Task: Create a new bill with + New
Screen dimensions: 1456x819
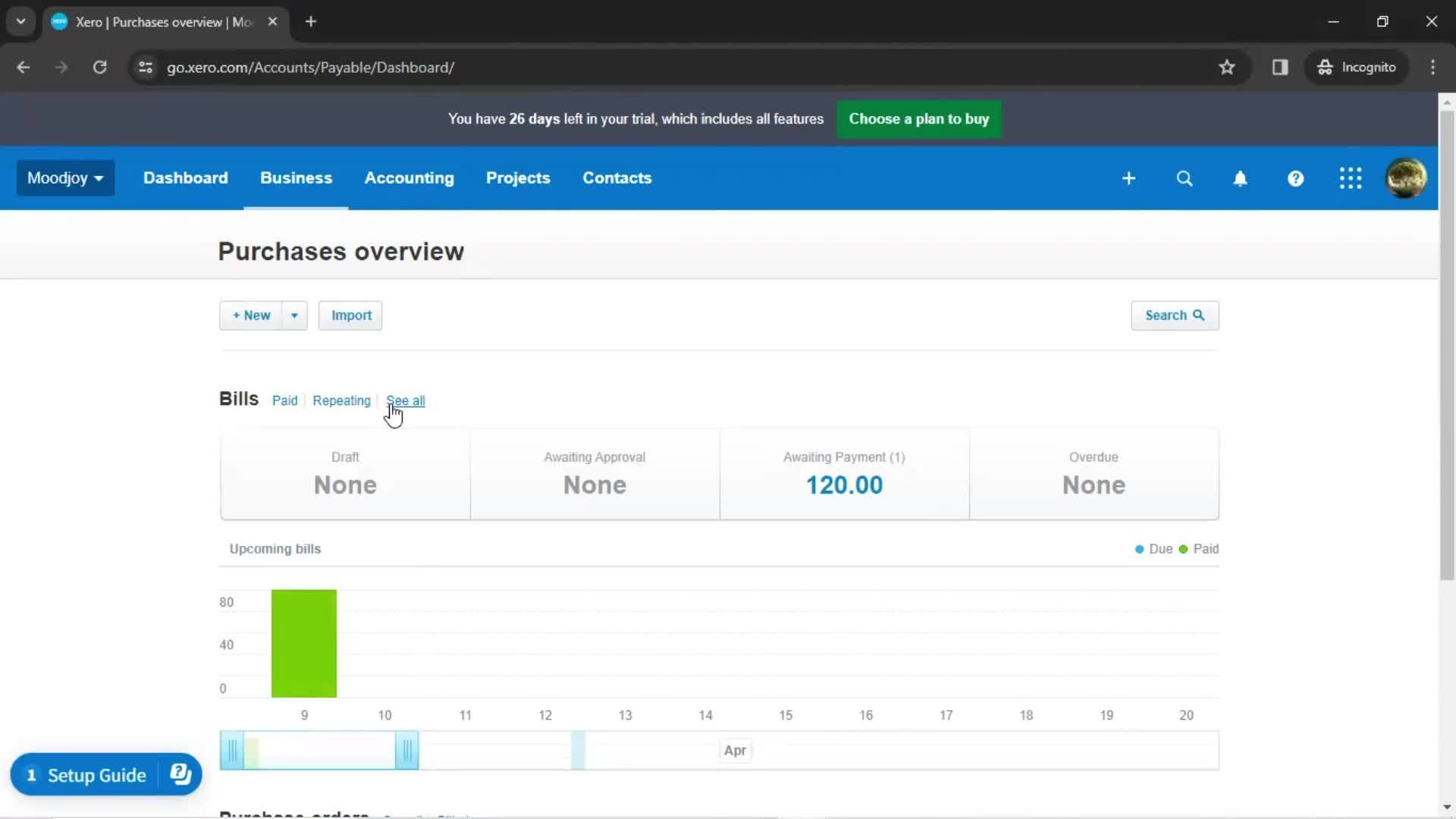Action: click(x=251, y=315)
